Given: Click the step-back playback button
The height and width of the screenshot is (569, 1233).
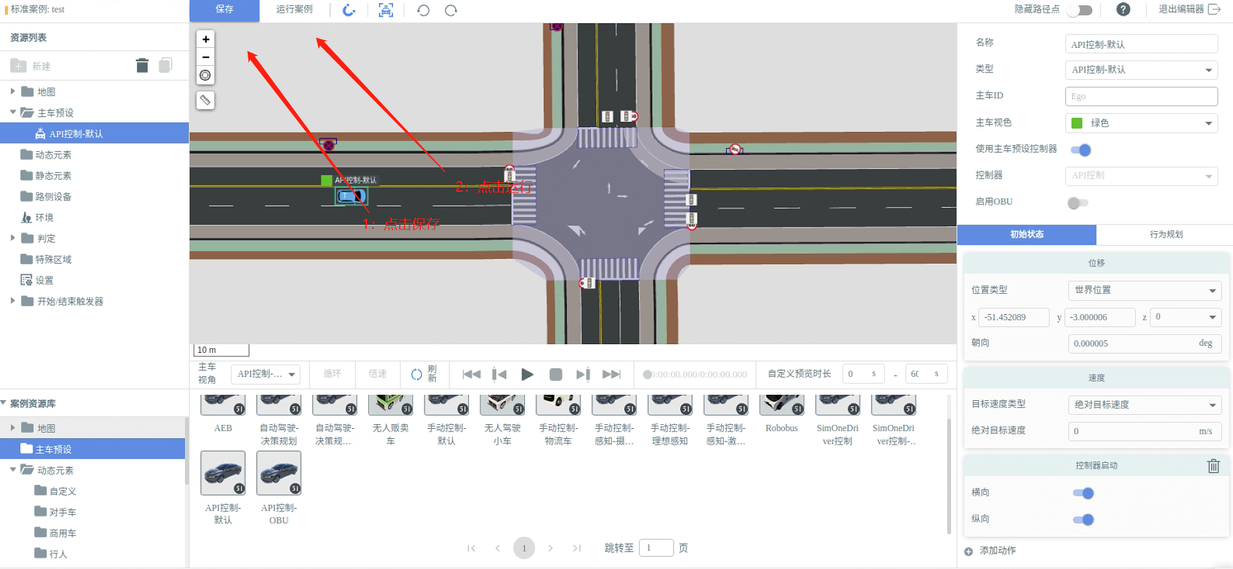Looking at the screenshot, I should pyautogui.click(x=500, y=374).
